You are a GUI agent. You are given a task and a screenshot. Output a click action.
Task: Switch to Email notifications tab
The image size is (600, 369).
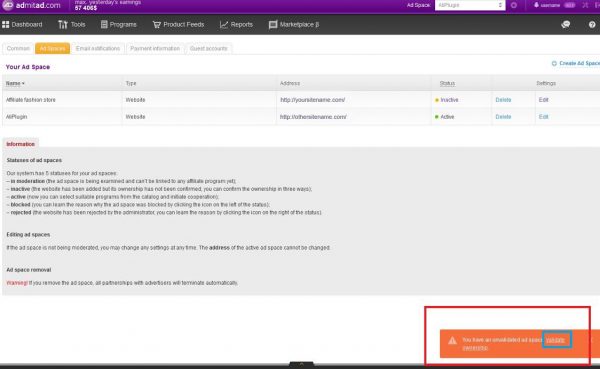[98, 49]
